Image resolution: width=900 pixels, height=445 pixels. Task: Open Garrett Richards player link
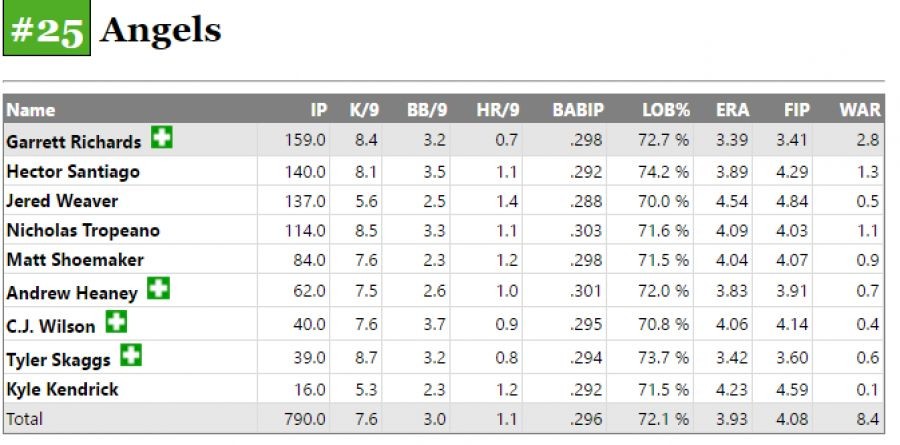(x=74, y=142)
